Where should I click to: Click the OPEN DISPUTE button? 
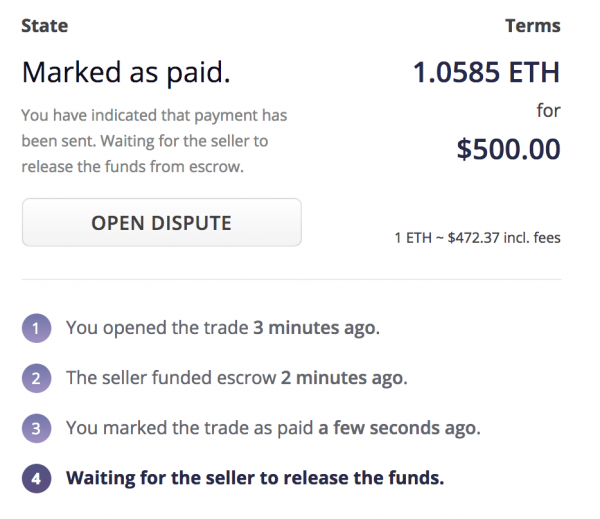tap(161, 222)
